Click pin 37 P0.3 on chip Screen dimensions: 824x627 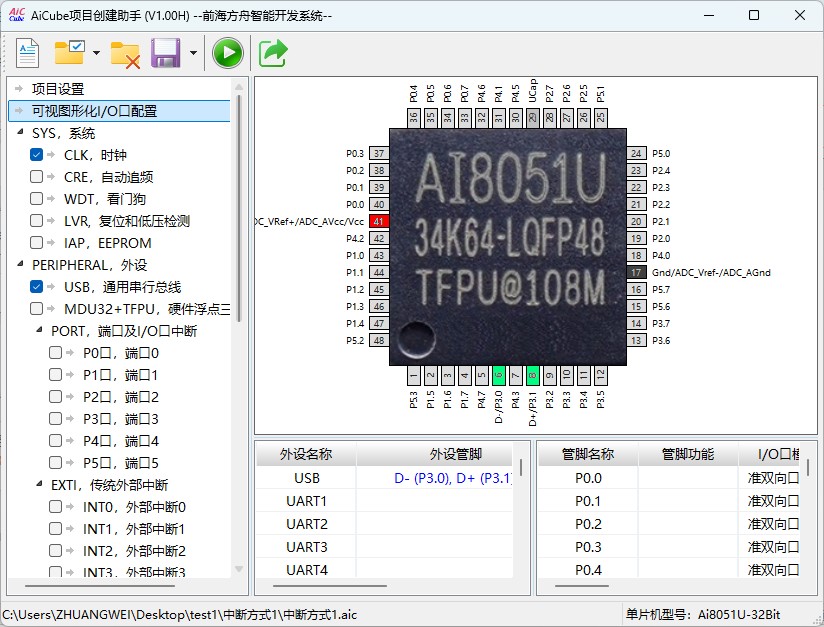pyautogui.click(x=379, y=153)
